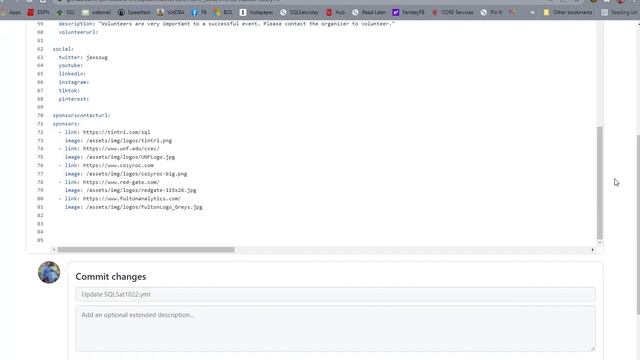Click the www.unf.edu/ccec link line
The height and width of the screenshot is (360, 640).
(109, 149)
